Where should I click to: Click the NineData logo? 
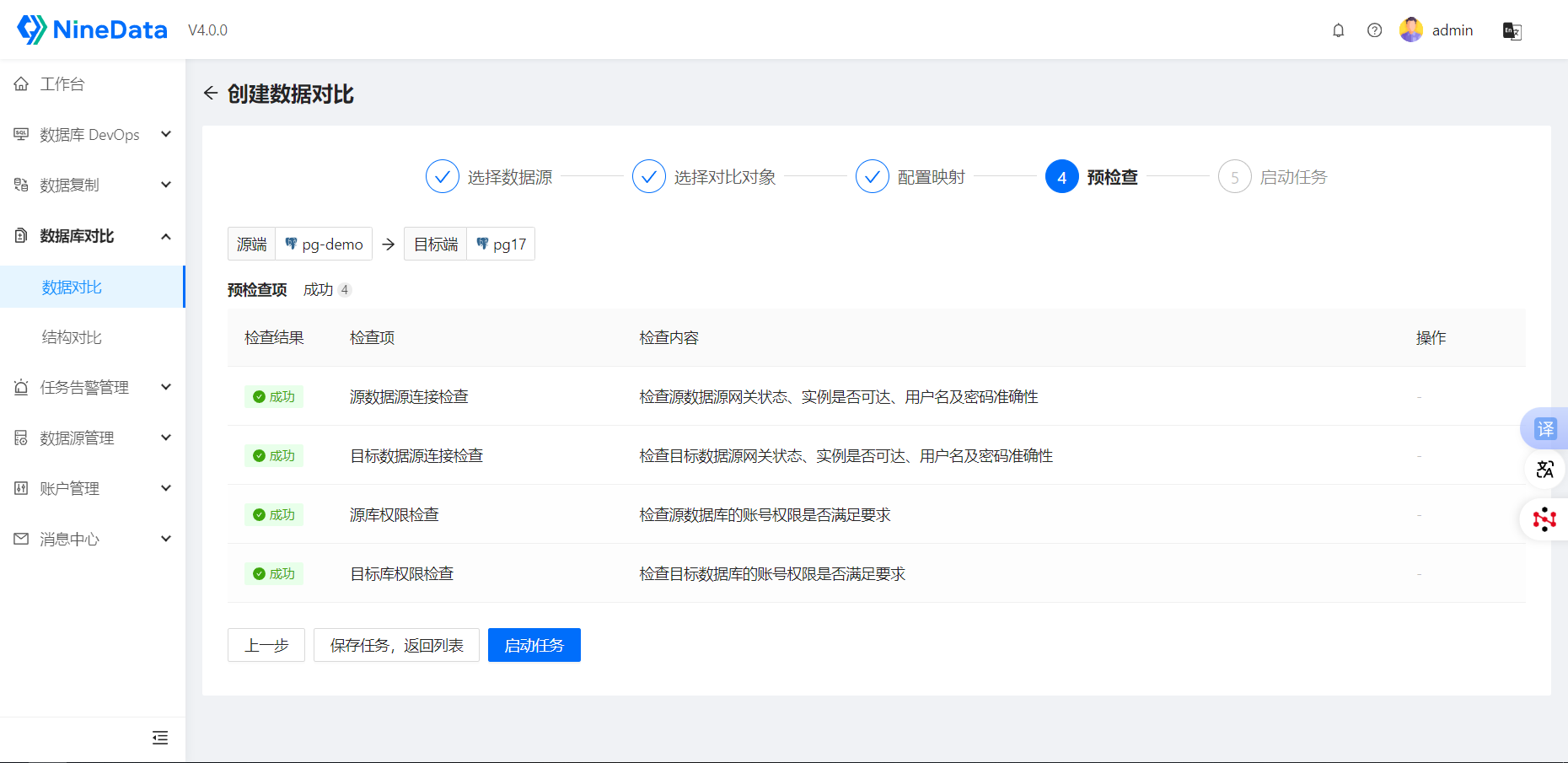pyautogui.click(x=92, y=30)
